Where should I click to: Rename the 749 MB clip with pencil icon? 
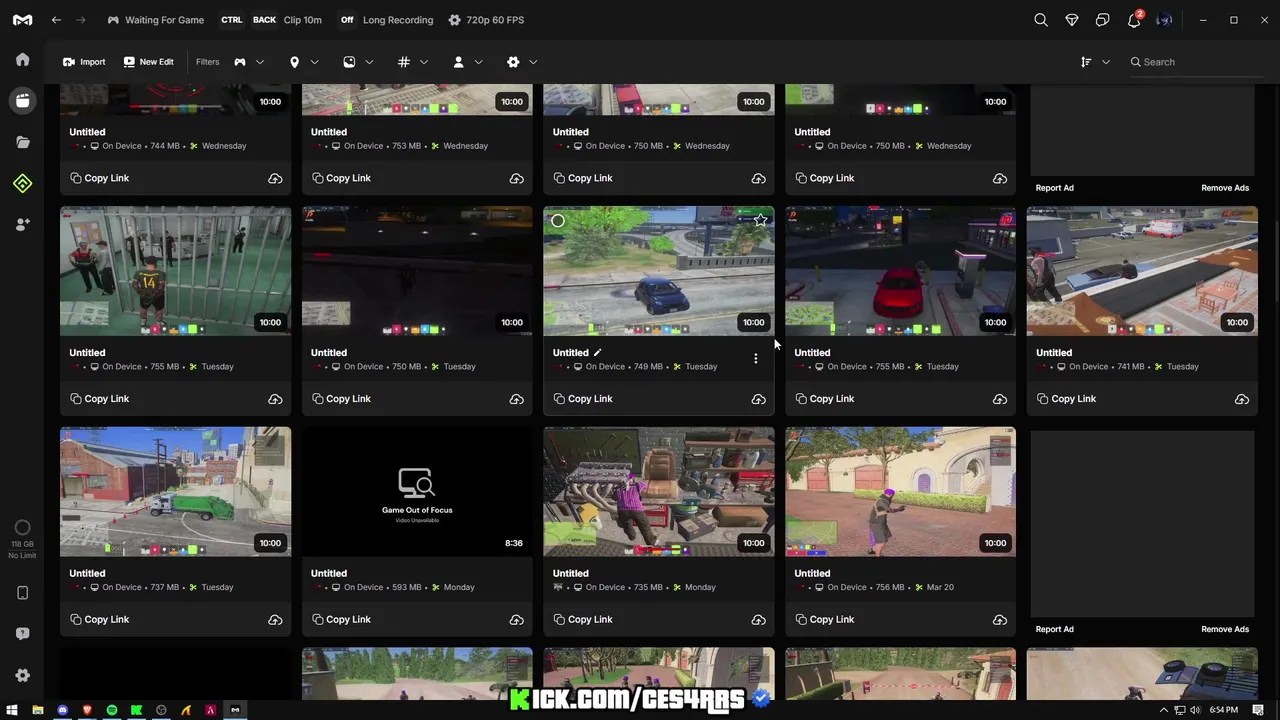(x=597, y=352)
